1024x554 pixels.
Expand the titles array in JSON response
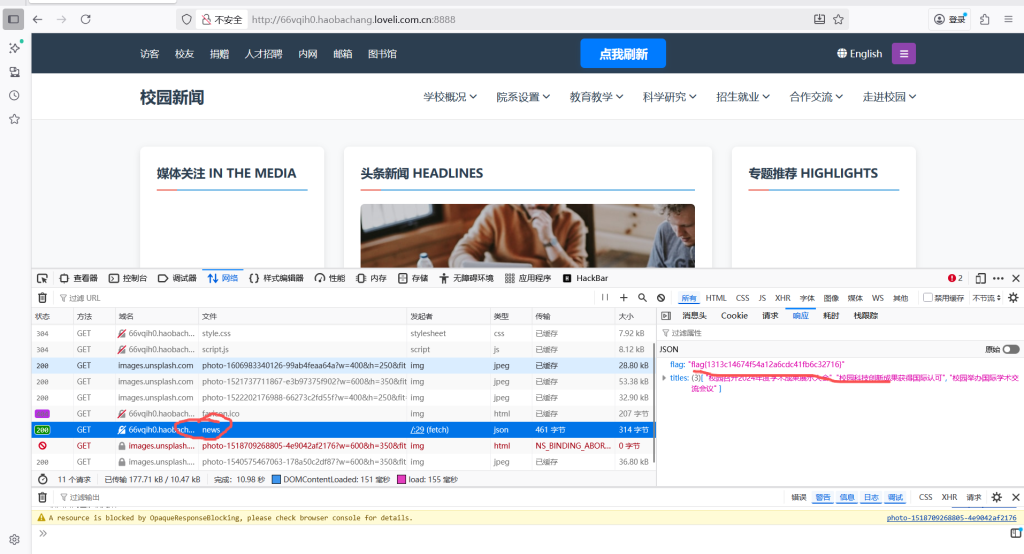[665, 378]
